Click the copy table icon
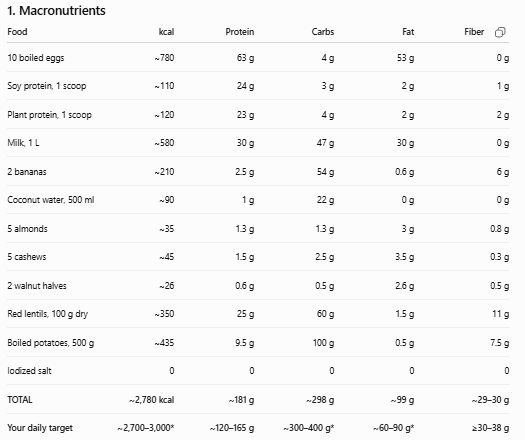This screenshot has width=525, height=440. point(500,32)
